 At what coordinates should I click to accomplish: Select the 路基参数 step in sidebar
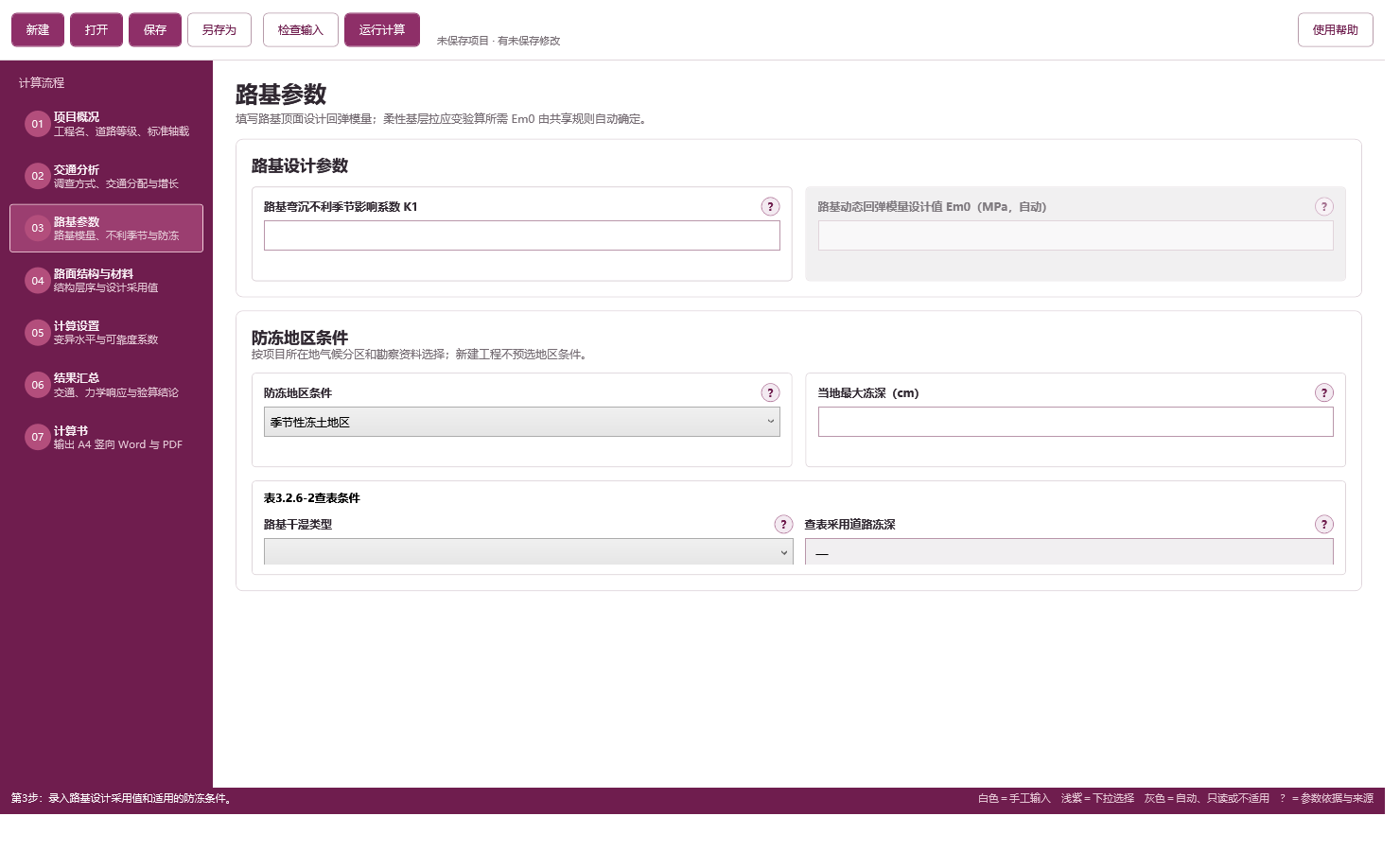(x=106, y=228)
